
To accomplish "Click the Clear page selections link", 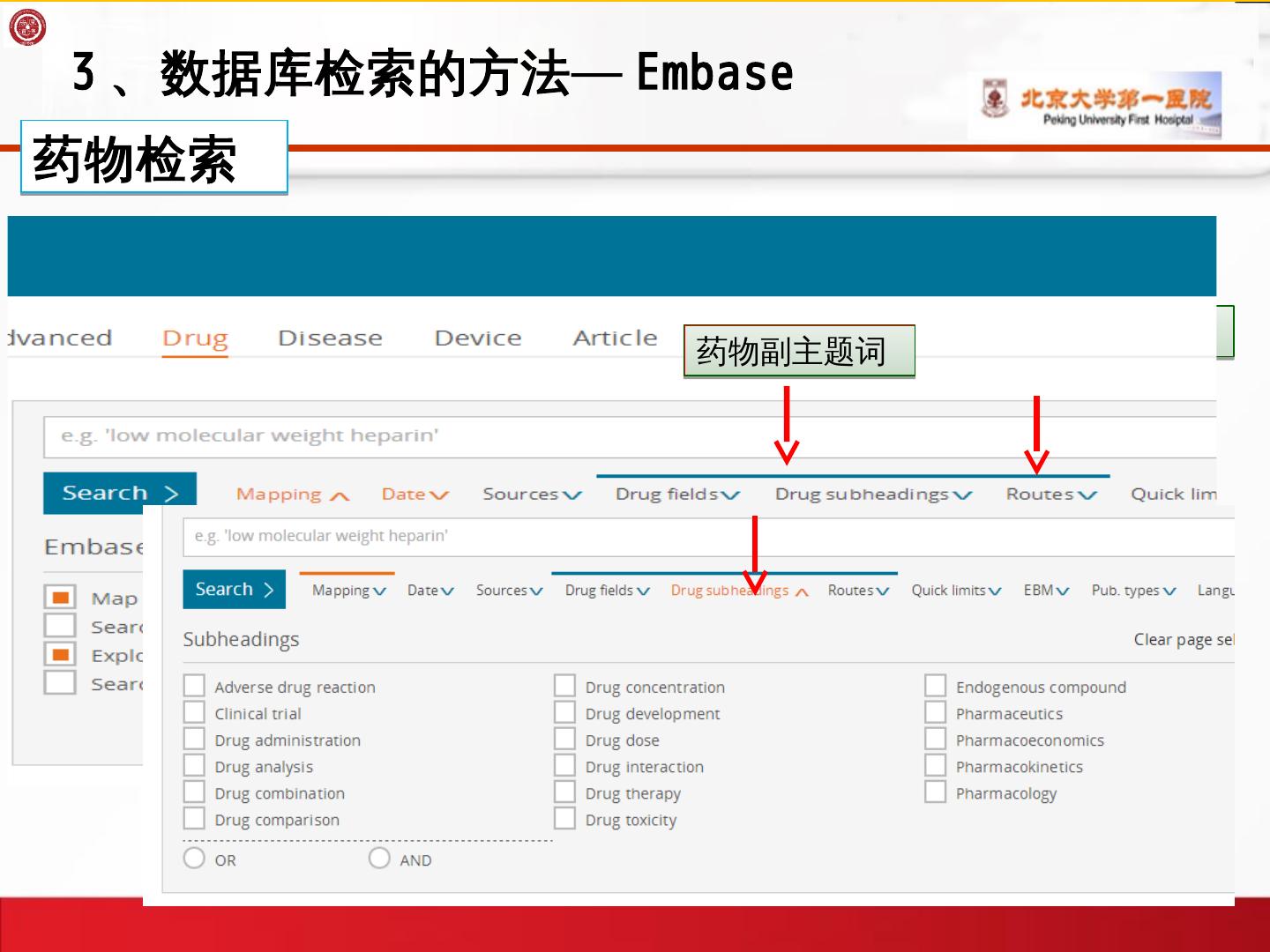I will [x=1184, y=640].
